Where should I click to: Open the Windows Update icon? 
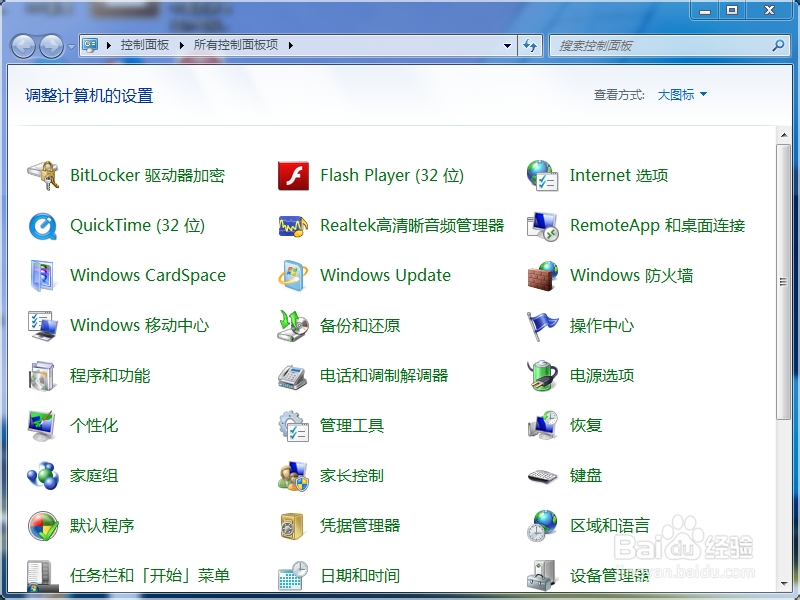293,276
